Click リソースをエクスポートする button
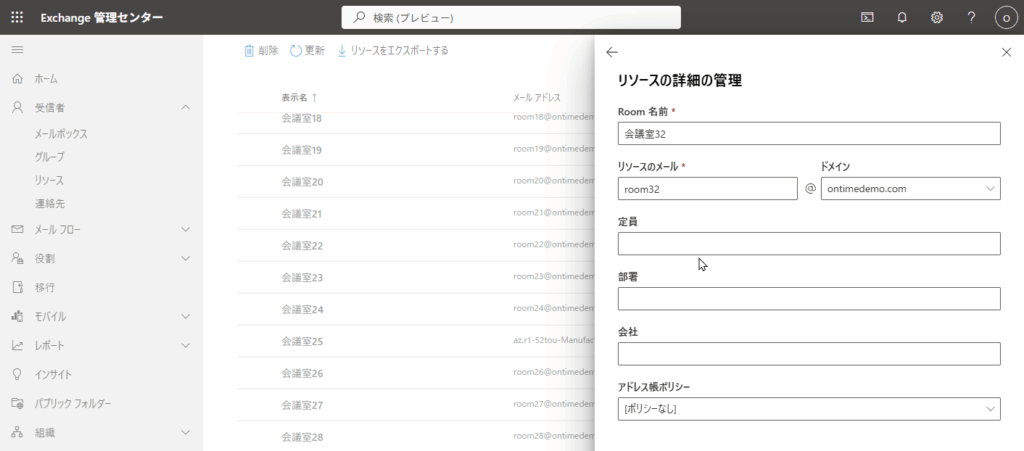1024x451 pixels. (392, 50)
